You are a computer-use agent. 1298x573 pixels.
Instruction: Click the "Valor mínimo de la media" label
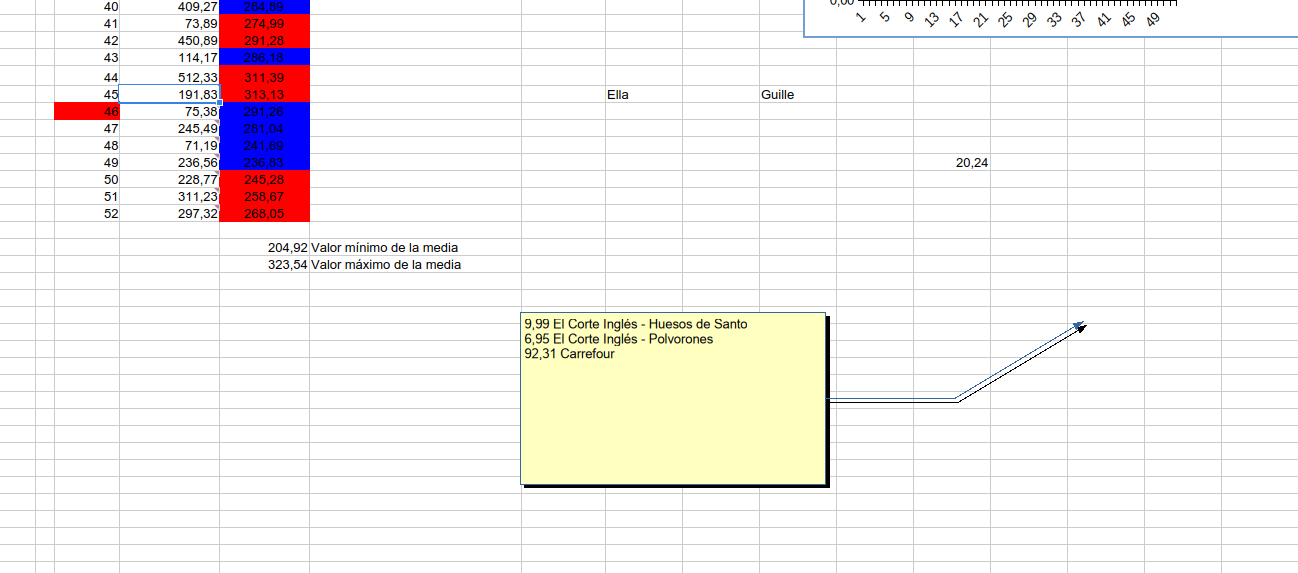click(384, 247)
